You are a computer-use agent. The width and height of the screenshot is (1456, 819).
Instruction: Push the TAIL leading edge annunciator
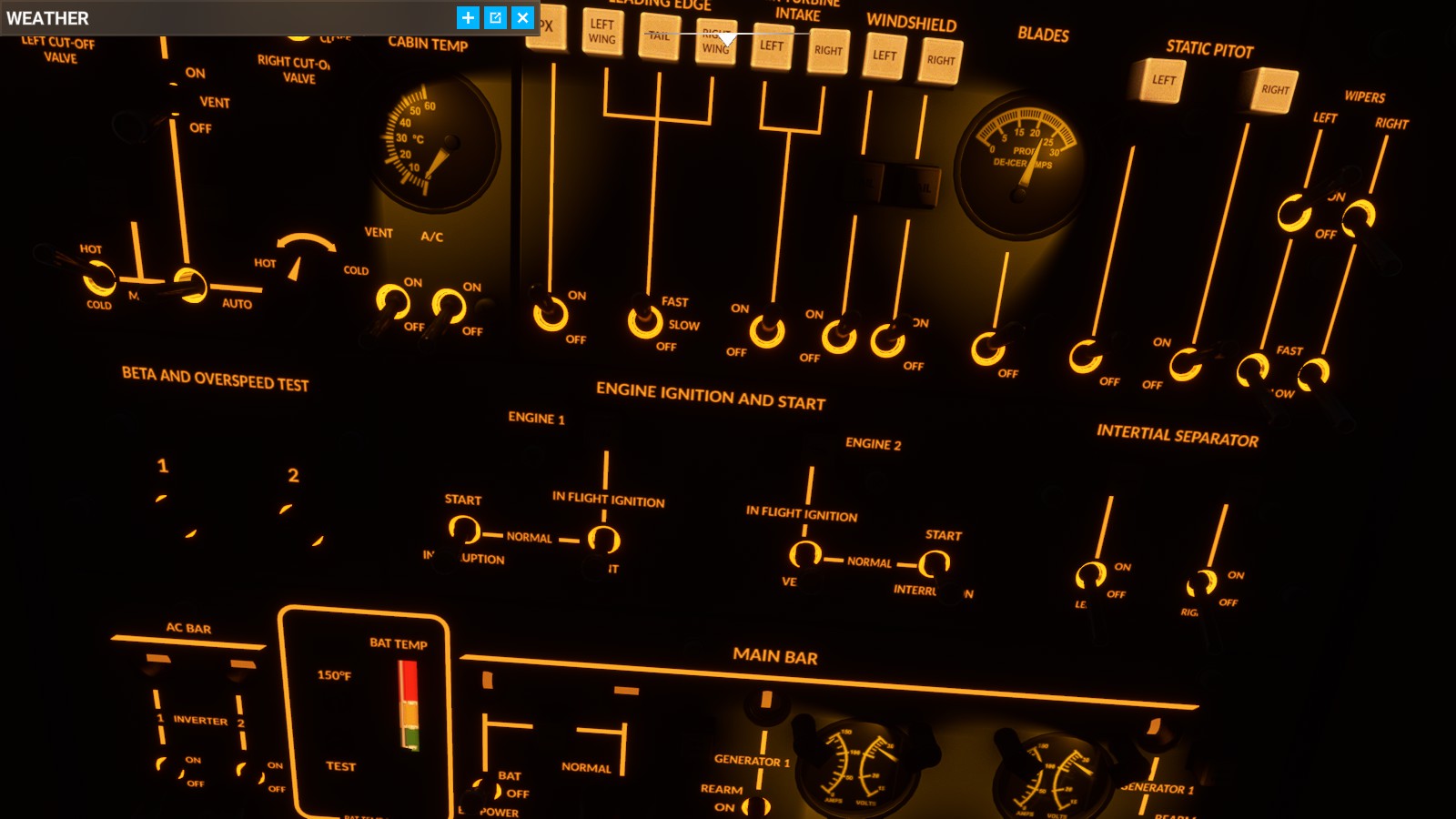(659, 36)
